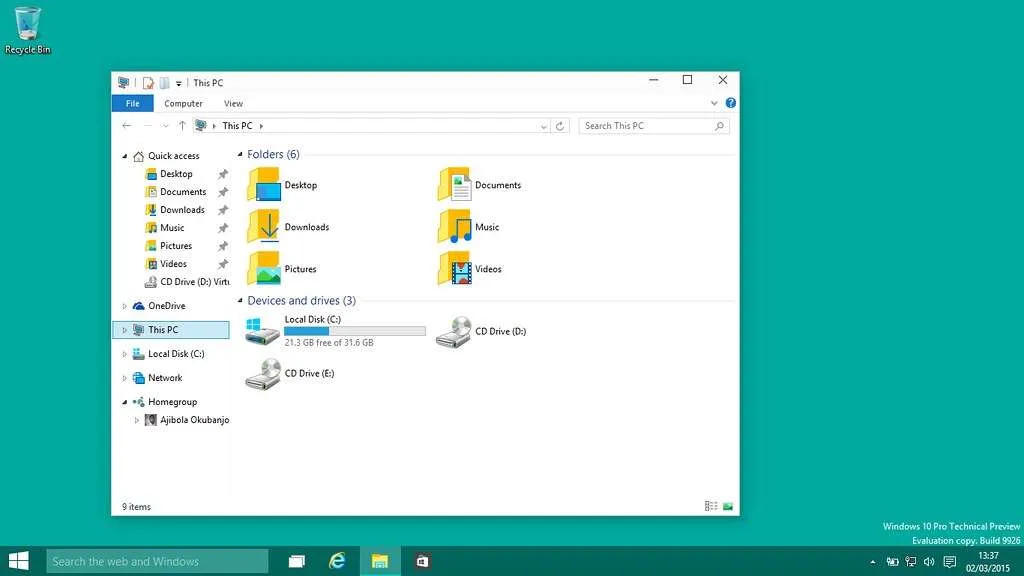Select Desktop under Quick access
Screen dimensions: 1024x576
tap(176, 174)
